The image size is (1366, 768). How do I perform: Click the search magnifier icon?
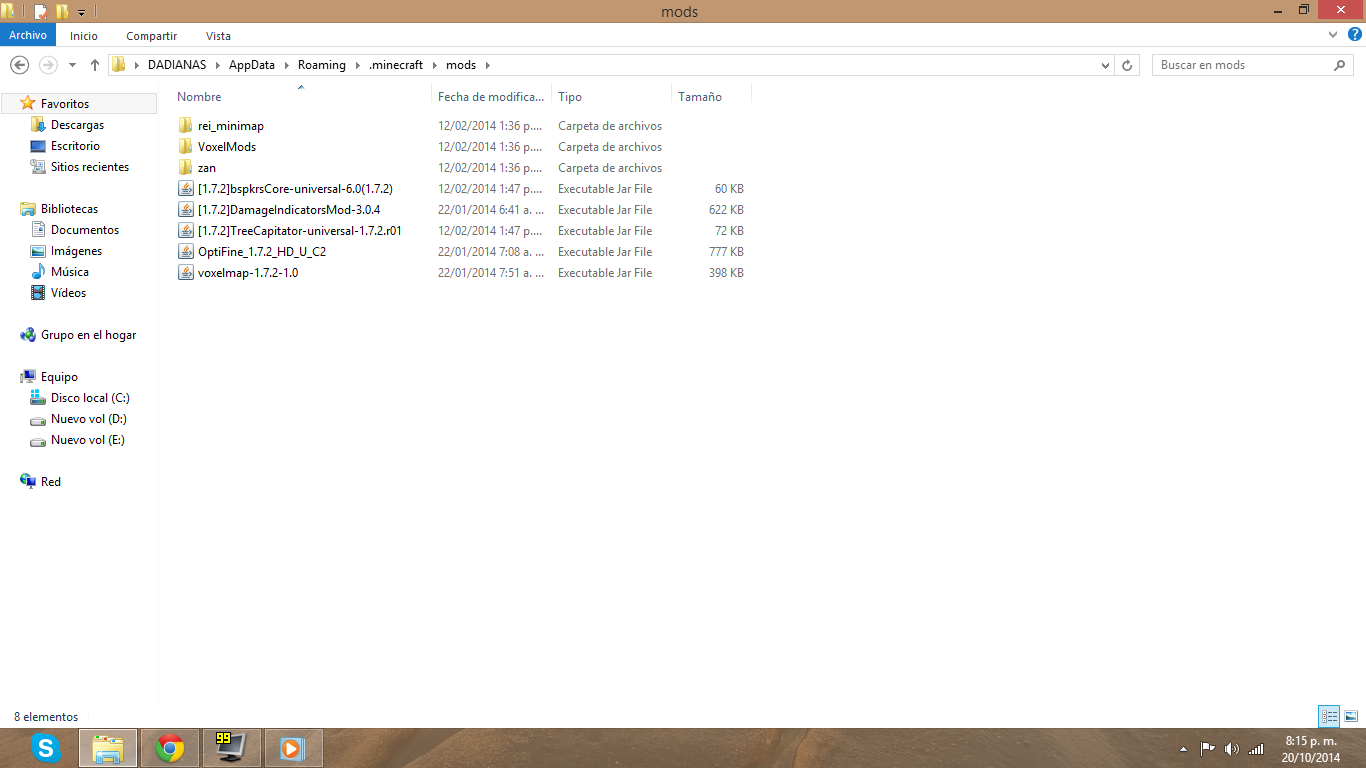point(1340,65)
